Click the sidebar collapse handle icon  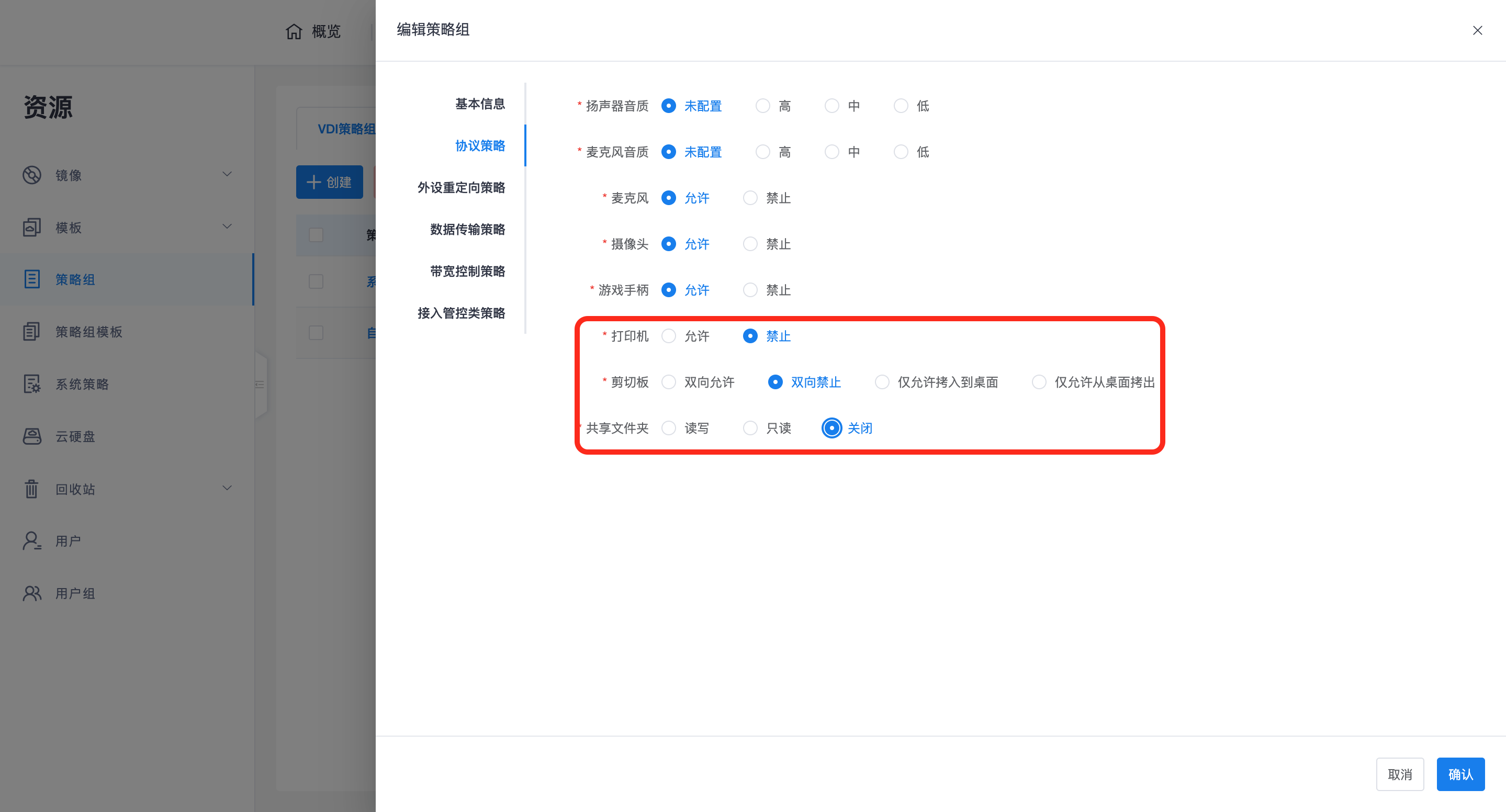click(260, 385)
